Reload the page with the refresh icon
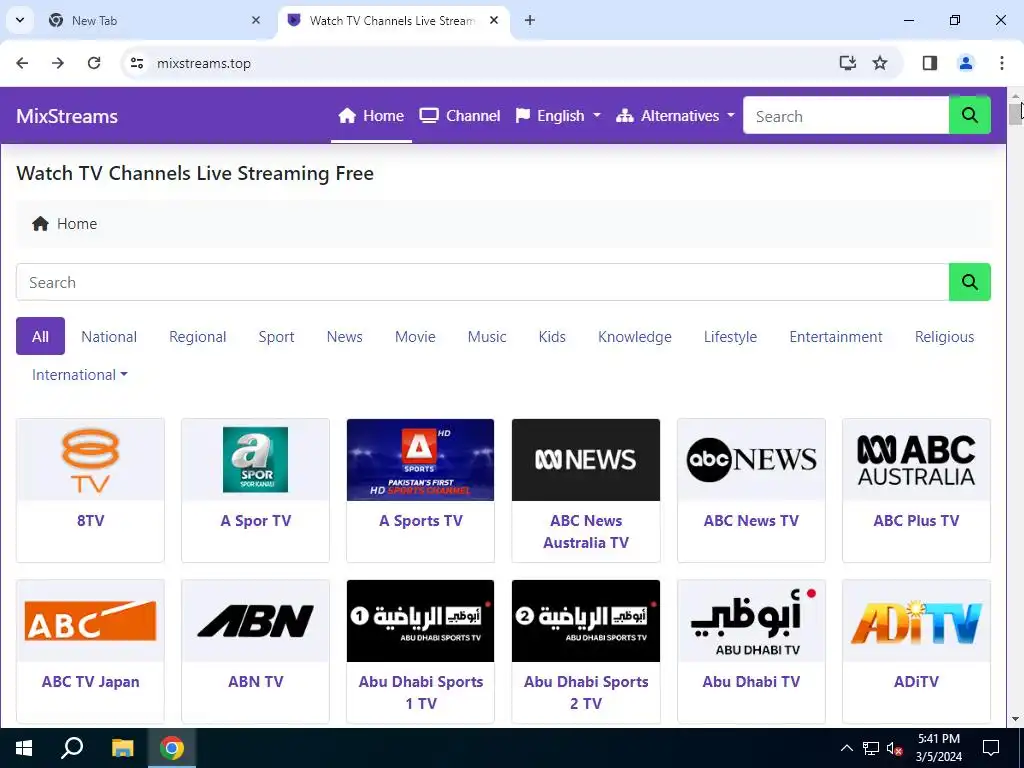 point(94,63)
